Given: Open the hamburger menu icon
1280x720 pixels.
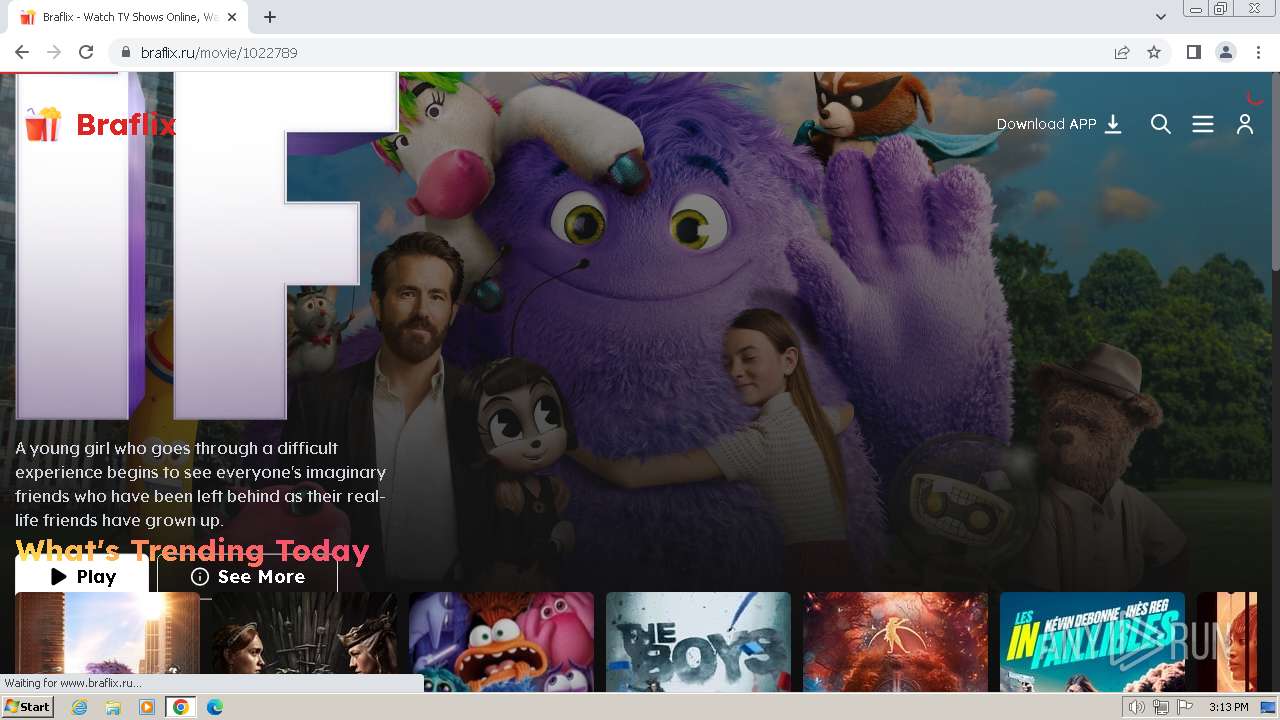Looking at the screenshot, I should coord(1203,124).
